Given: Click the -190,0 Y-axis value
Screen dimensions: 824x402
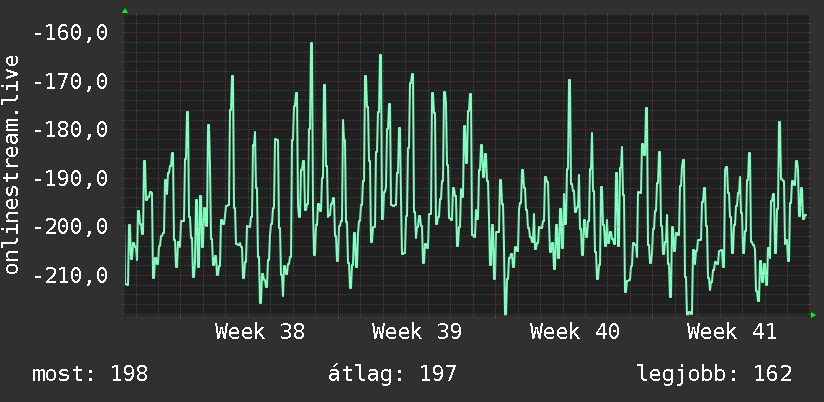Looking at the screenshot, I should pyautogui.click(x=70, y=178).
